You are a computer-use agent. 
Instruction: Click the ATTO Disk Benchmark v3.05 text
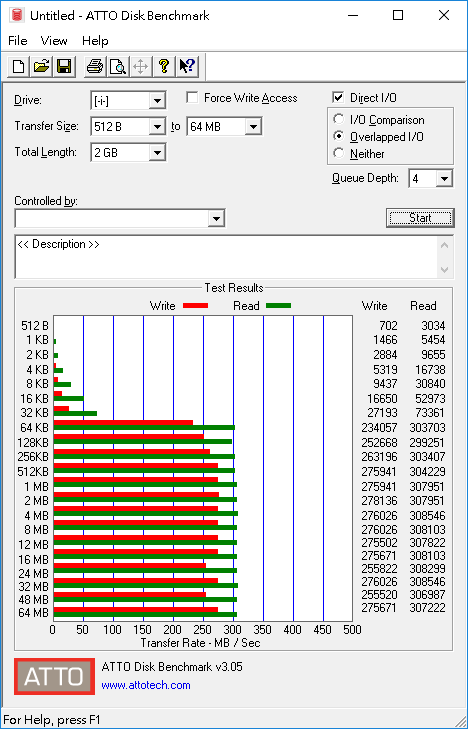(x=172, y=667)
